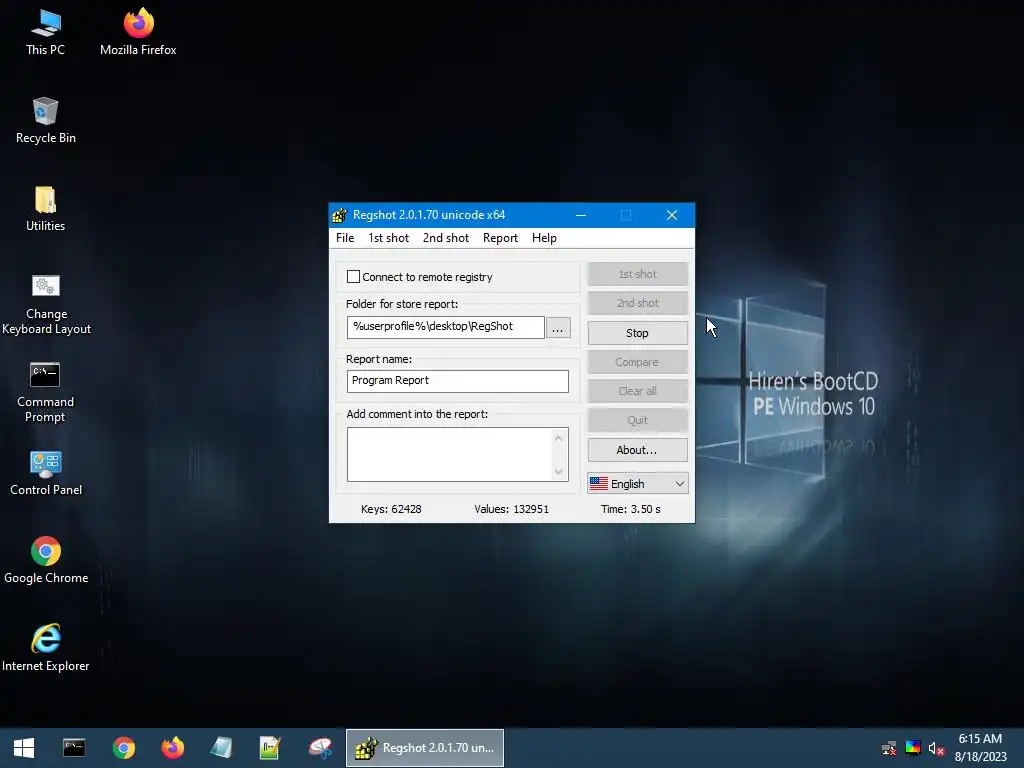Click the Report name input field
This screenshot has width=1024, height=768.
click(x=458, y=381)
